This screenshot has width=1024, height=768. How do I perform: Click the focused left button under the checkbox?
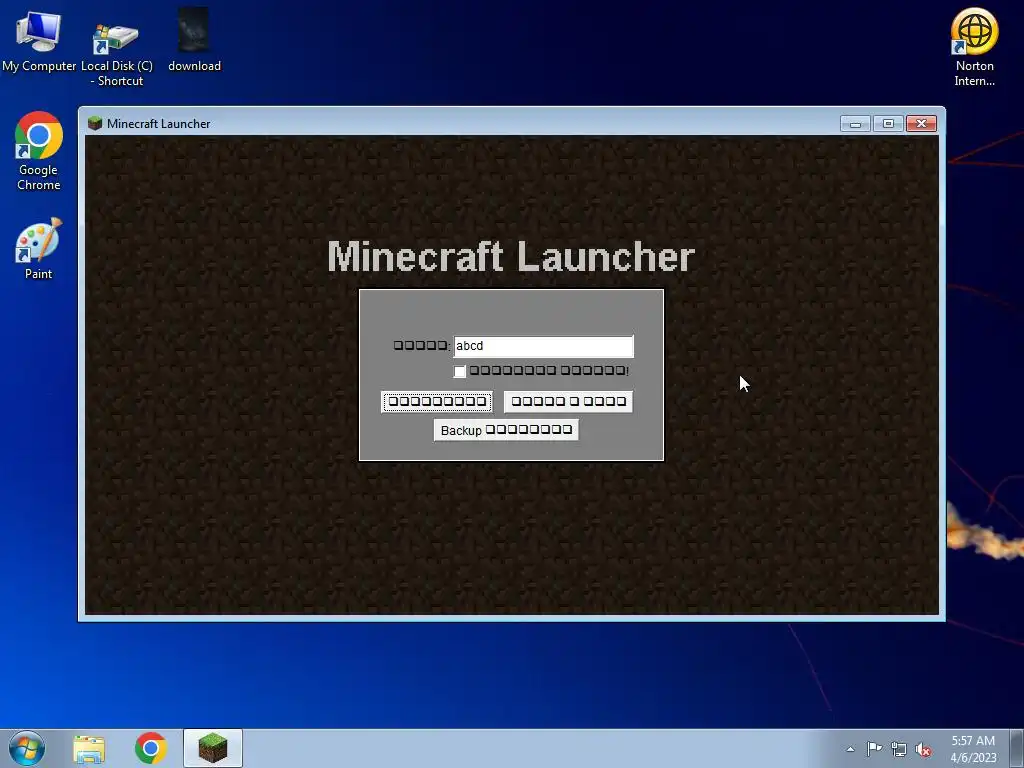[437, 402]
